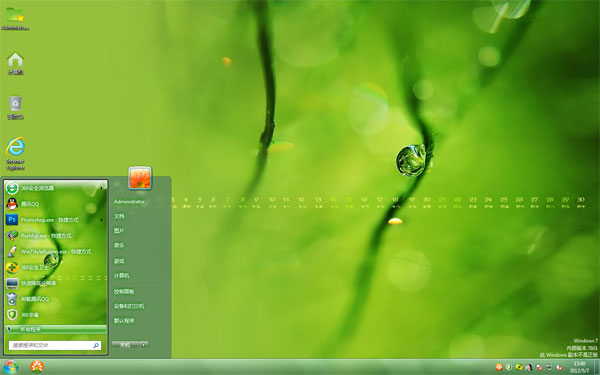
Task: Launch 360安全浏览器 from the Start menu
Action: (x=55, y=188)
